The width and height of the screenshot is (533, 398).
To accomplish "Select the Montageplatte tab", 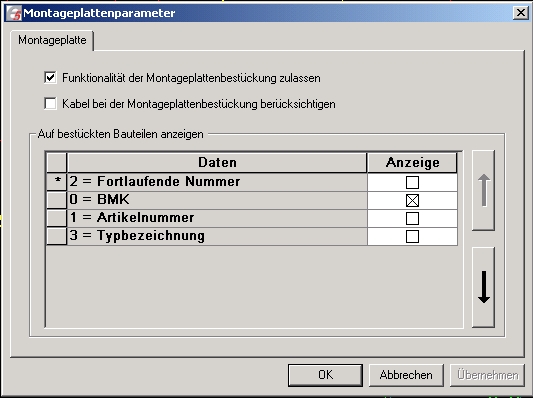I will pyautogui.click(x=52, y=40).
